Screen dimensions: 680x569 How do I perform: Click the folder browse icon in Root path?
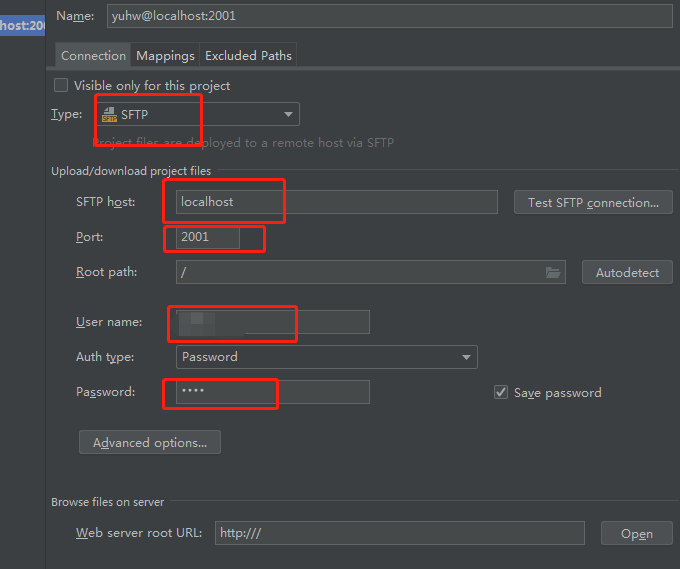pyautogui.click(x=553, y=272)
